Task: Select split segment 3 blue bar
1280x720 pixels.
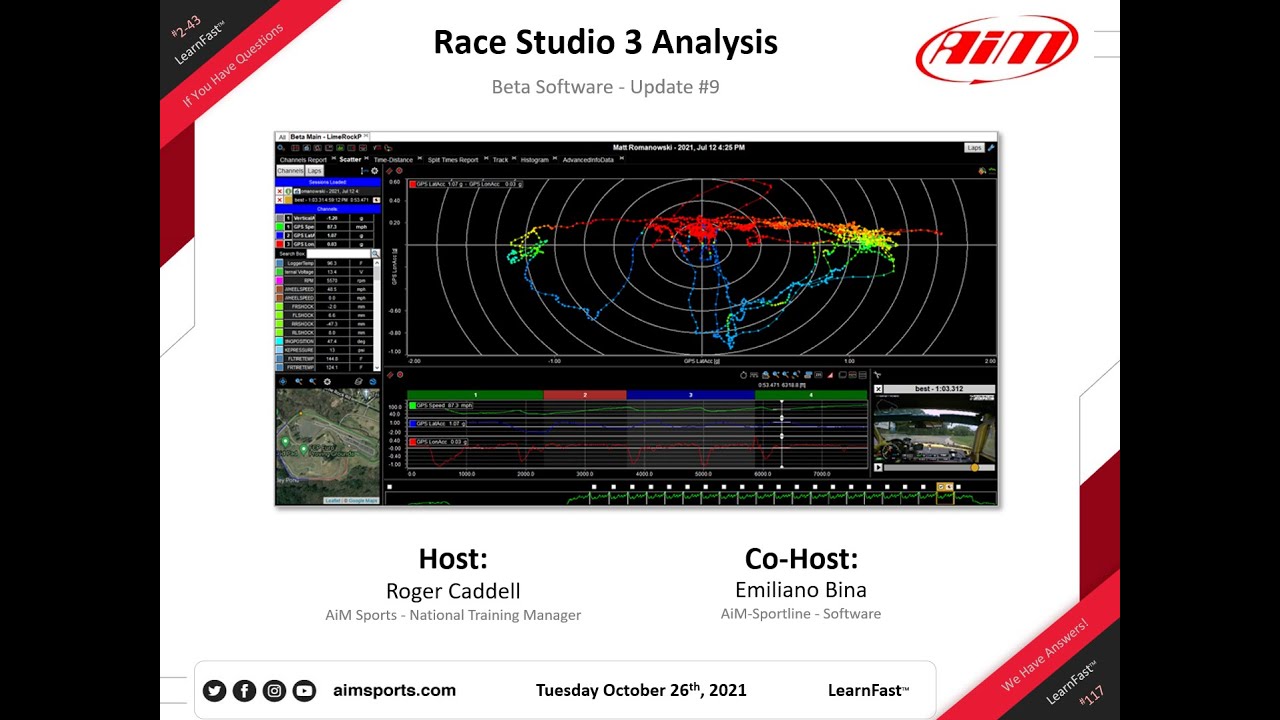Action: click(691, 395)
